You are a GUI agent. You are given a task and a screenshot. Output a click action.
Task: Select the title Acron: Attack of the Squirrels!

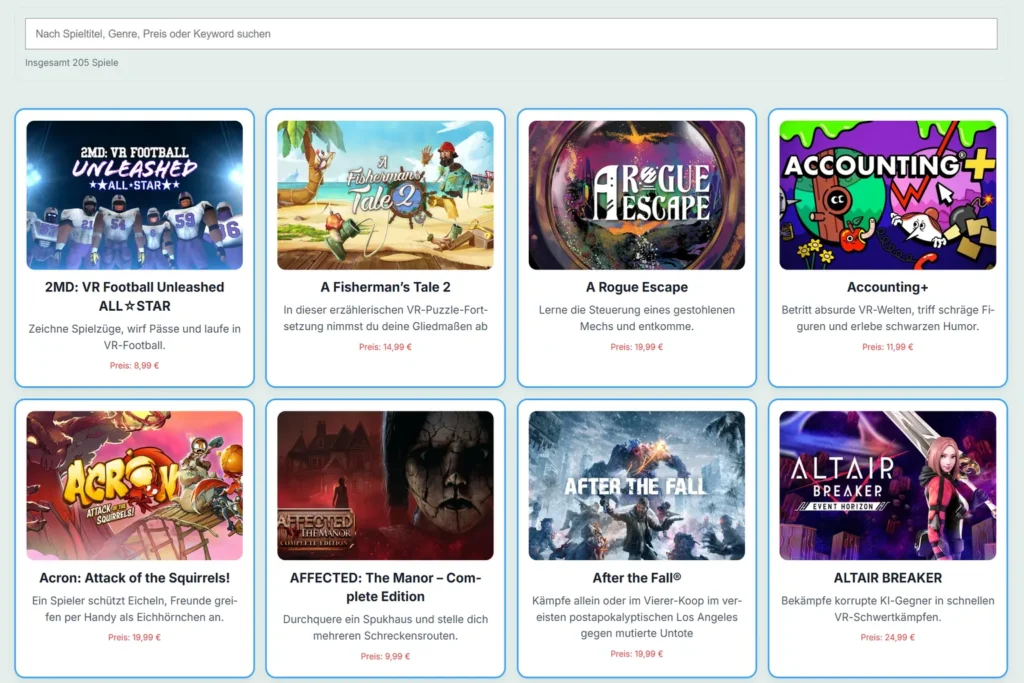coord(135,578)
